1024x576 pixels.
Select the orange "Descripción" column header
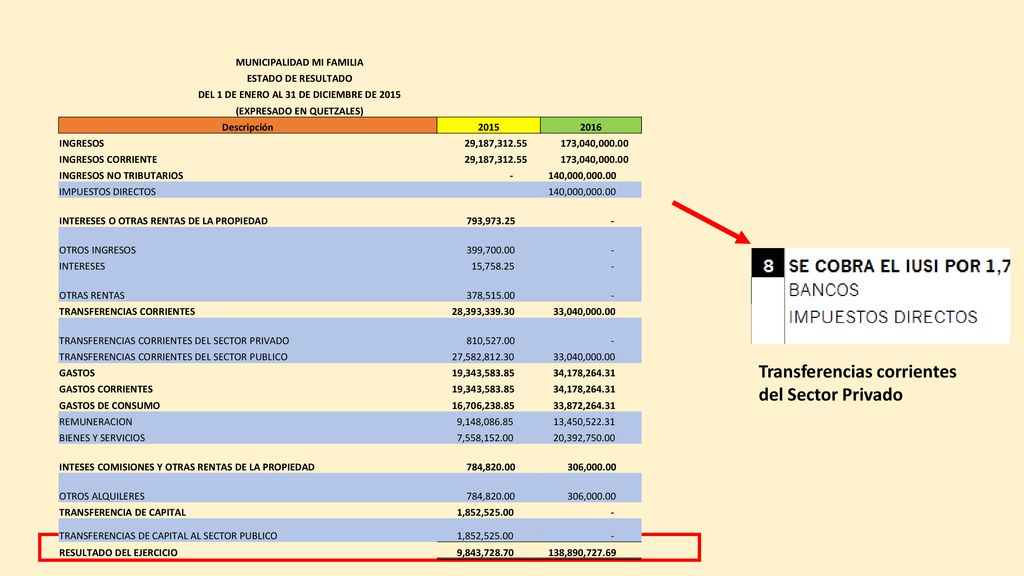click(248, 126)
